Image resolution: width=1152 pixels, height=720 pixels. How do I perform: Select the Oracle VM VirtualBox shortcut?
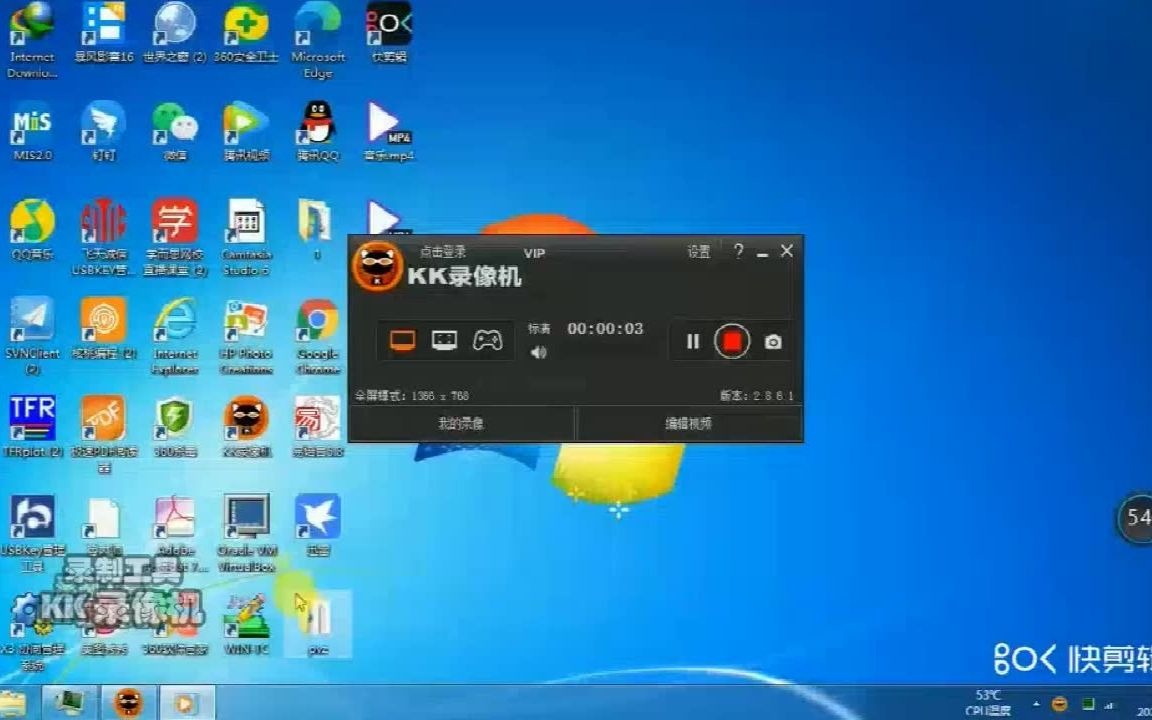coord(246,533)
